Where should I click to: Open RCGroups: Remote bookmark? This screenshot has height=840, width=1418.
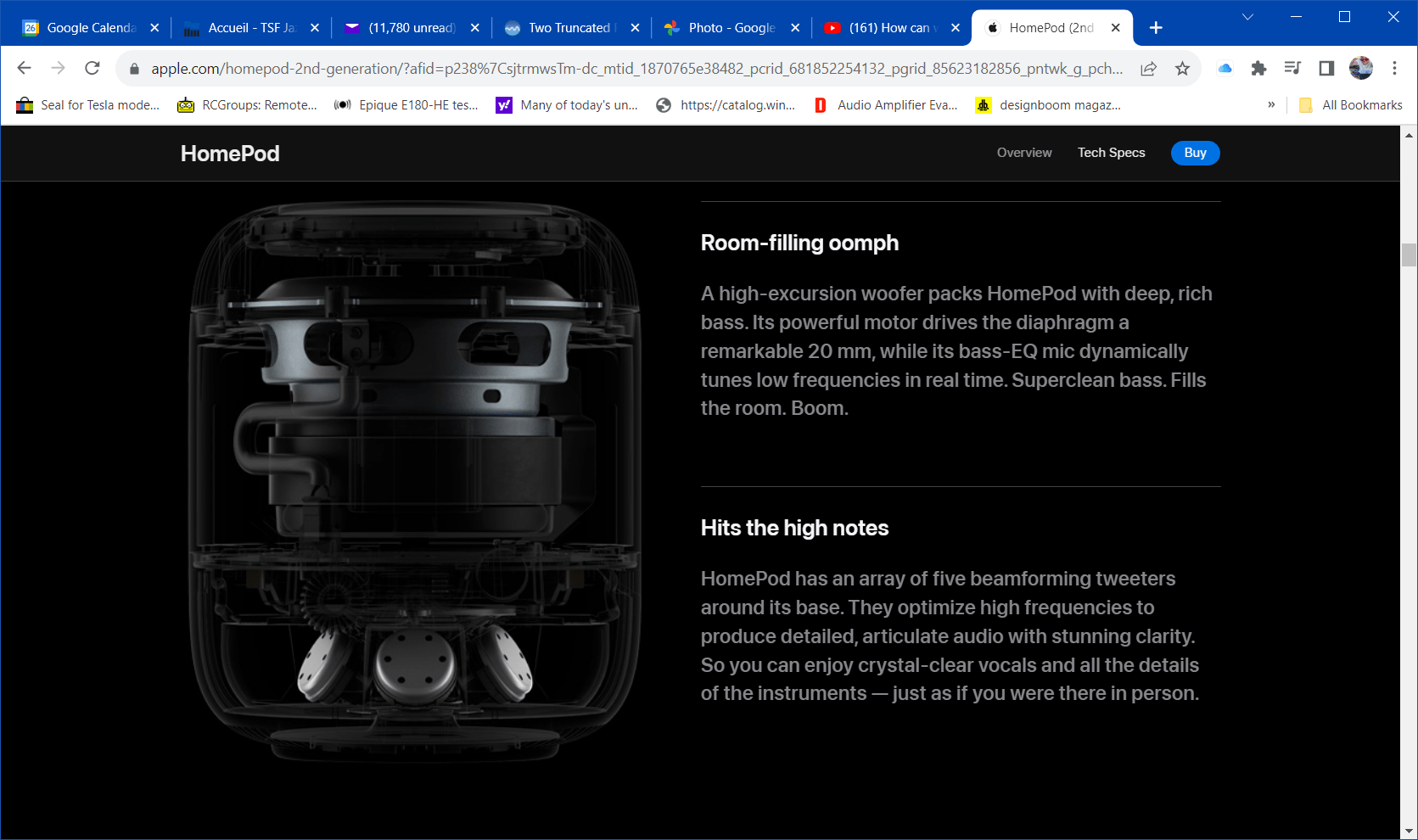(x=247, y=105)
